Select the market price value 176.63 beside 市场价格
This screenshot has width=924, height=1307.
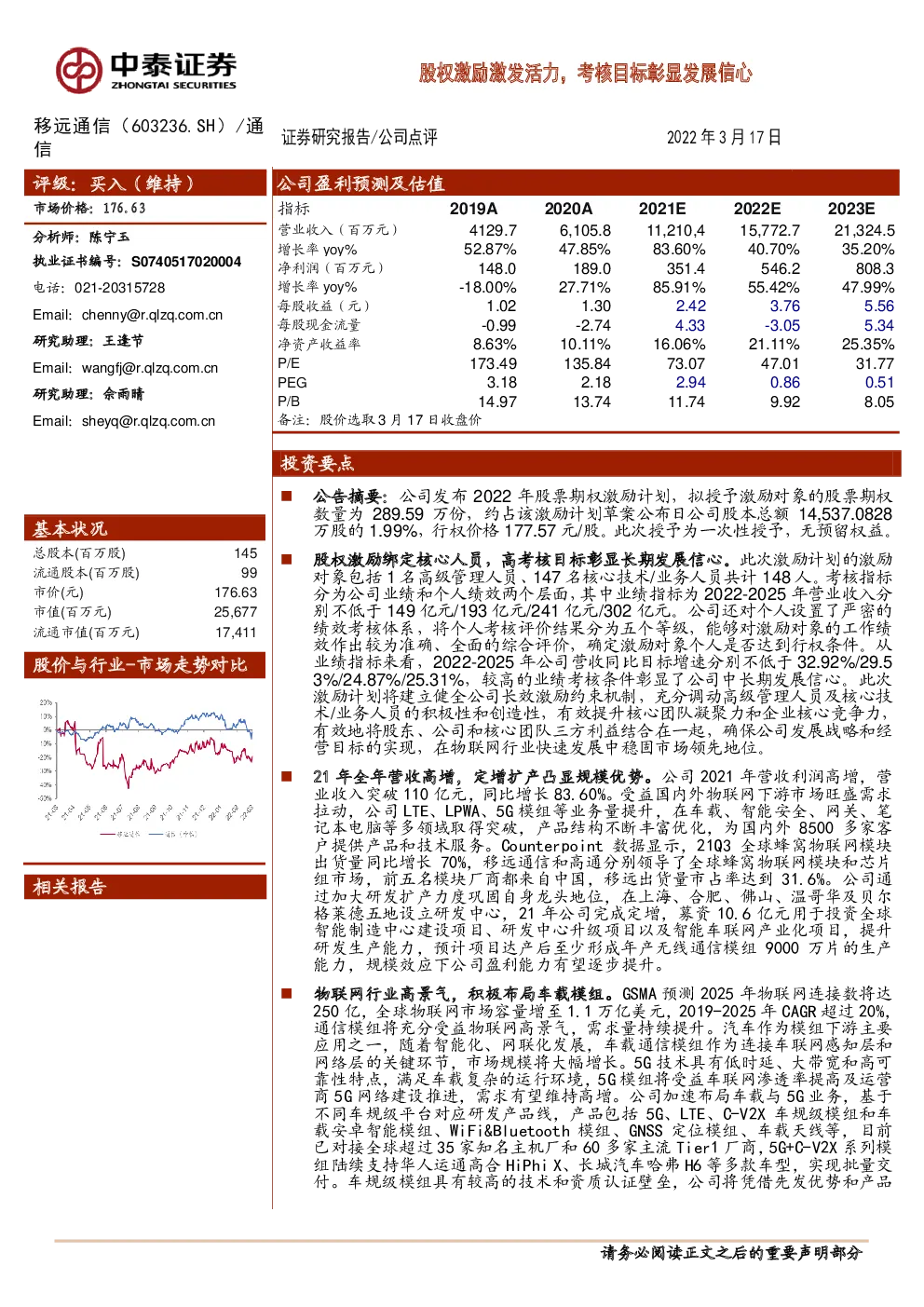coord(124,209)
